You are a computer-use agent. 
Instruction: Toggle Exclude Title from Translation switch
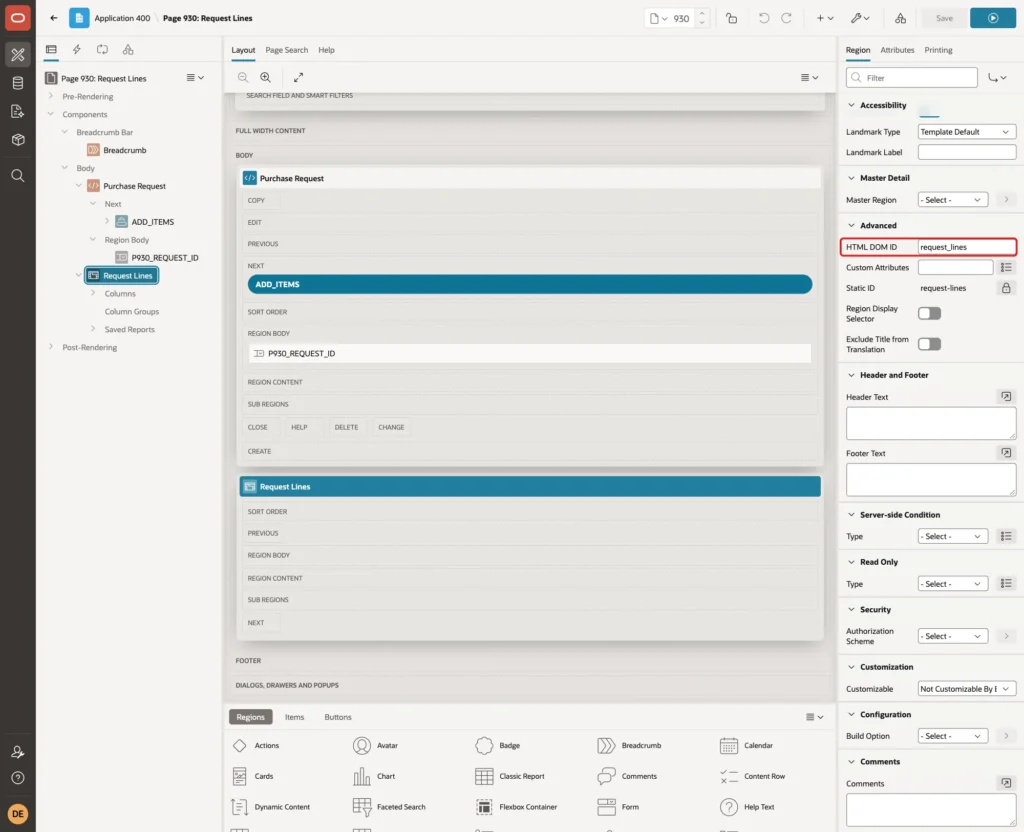pos(929,344)
